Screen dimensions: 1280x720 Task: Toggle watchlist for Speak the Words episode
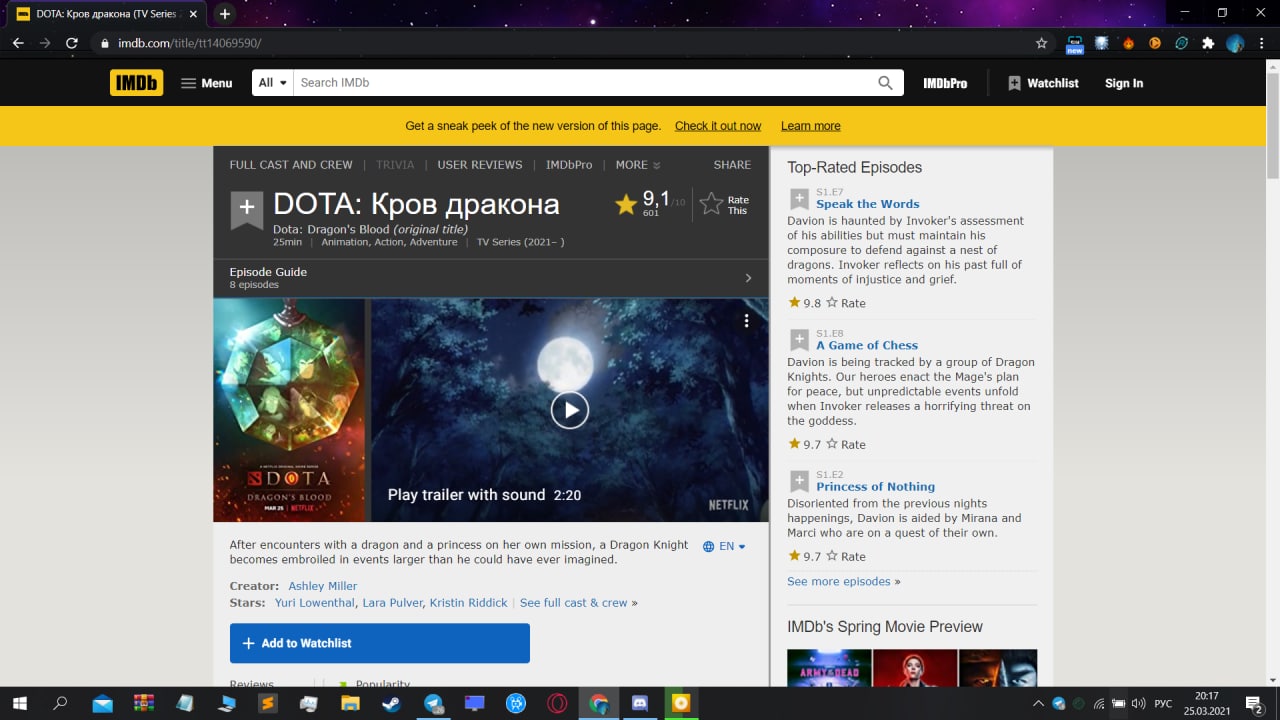tap(799, 198)
